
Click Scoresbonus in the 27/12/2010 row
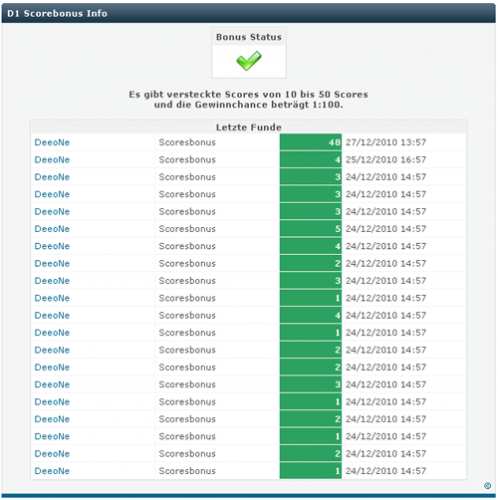(187, 142)
